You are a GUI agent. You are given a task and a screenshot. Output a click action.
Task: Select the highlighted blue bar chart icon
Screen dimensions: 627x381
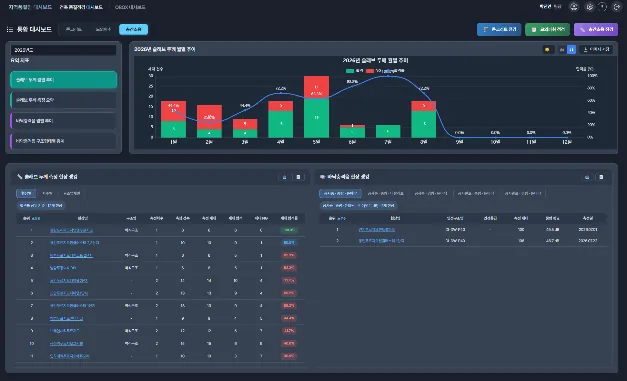[571, 50]
